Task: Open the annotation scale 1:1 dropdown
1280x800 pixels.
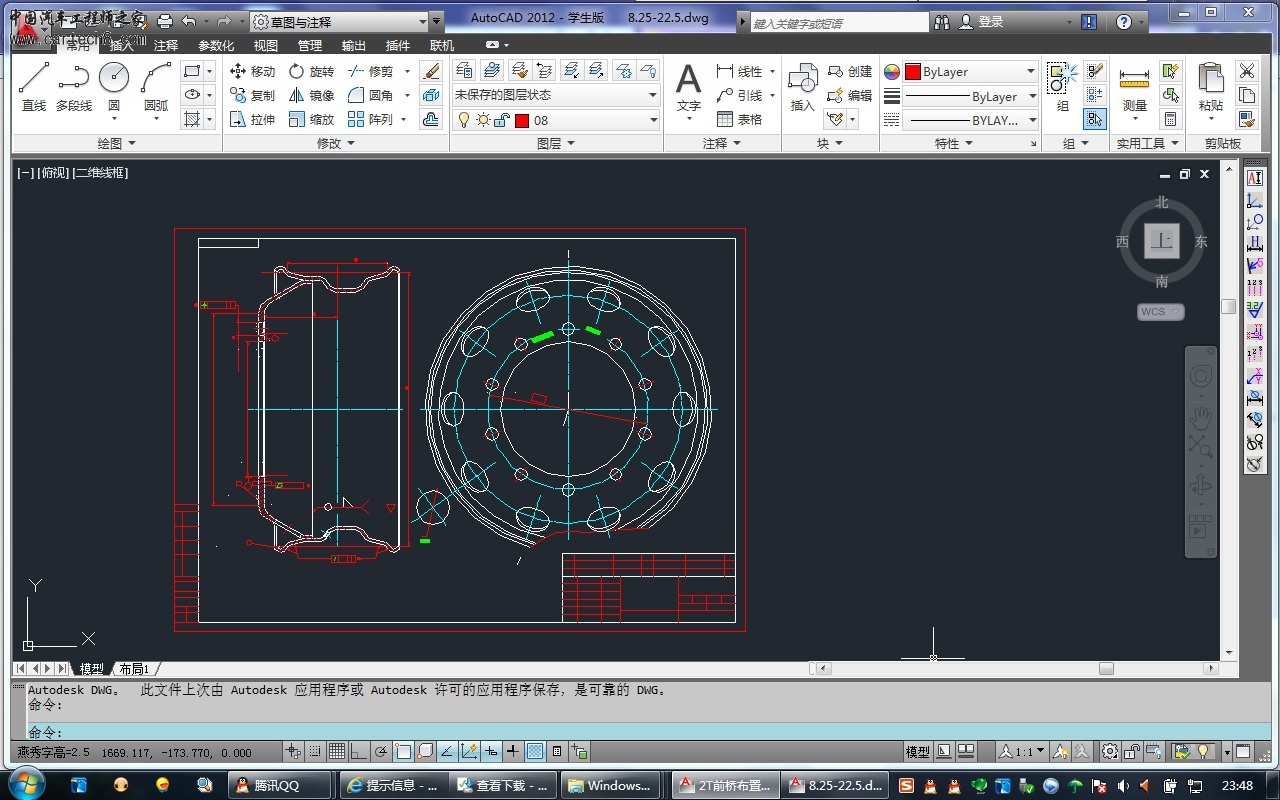Action: pos(1023,751)
